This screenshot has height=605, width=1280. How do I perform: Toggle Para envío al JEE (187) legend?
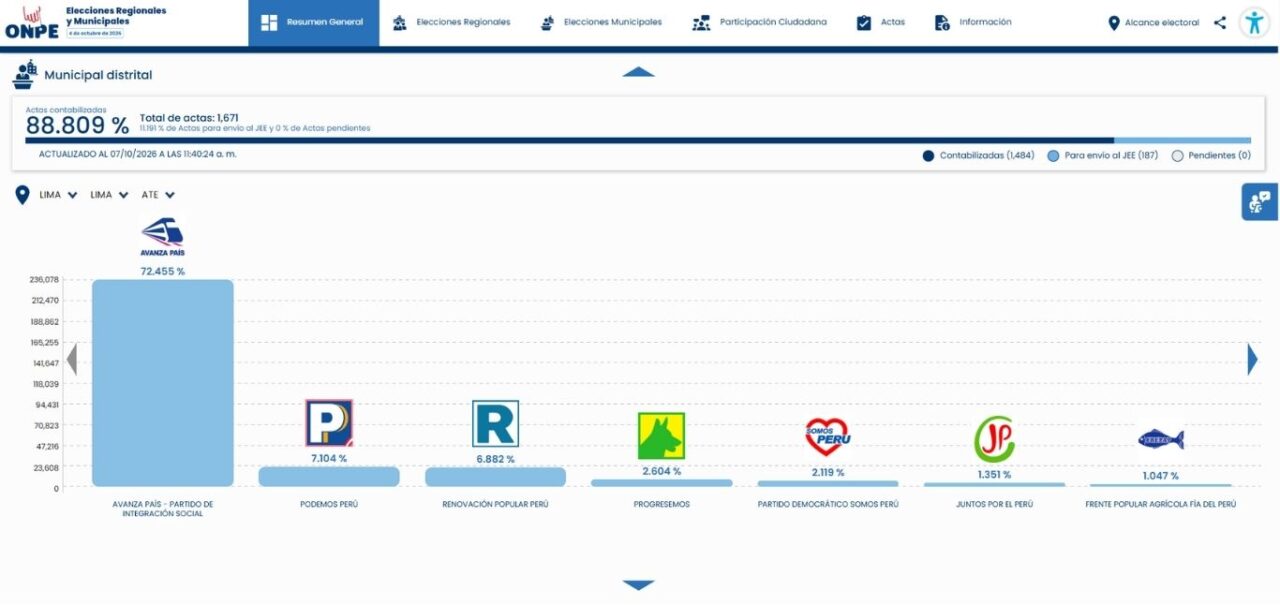click(1102, 156)
